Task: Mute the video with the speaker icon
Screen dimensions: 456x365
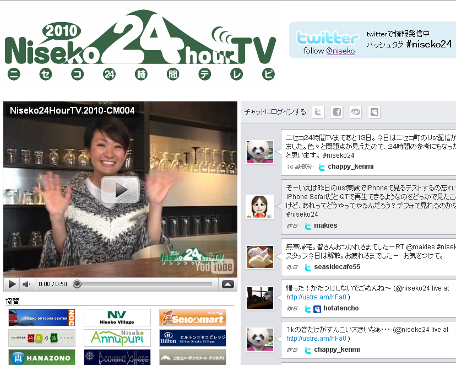Action: click(26, 284)
